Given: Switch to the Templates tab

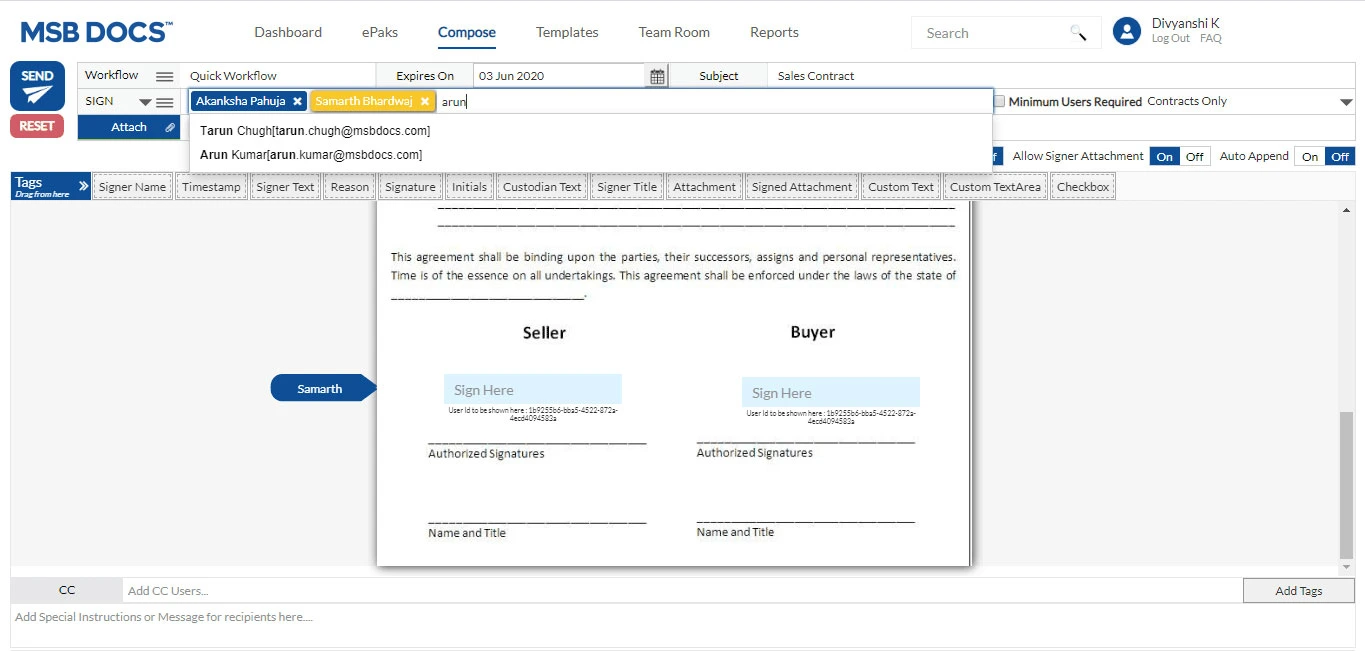Looking at the screenshot, I should [567, 32].
